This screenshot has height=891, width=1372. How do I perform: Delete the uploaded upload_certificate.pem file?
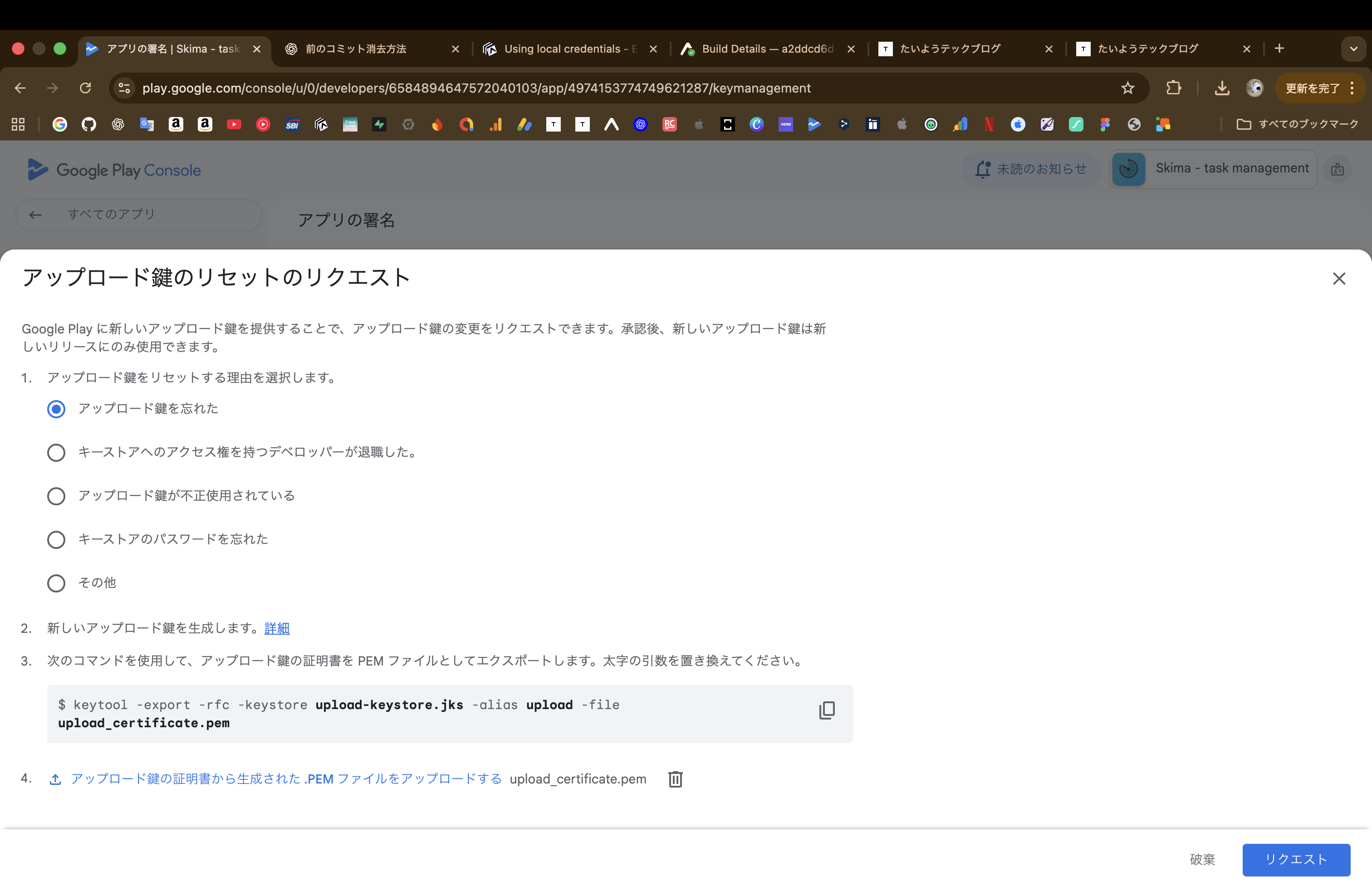pos(675,778)
